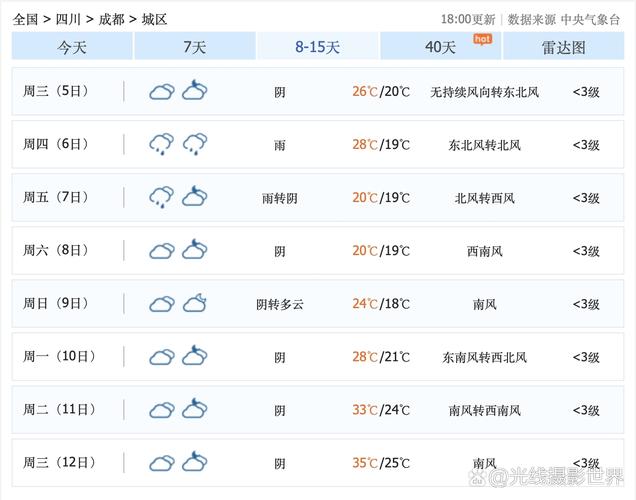This screenshot has height=500, width=636.
Task: Open the 雷达图 tab
Action: click(564, 47)
